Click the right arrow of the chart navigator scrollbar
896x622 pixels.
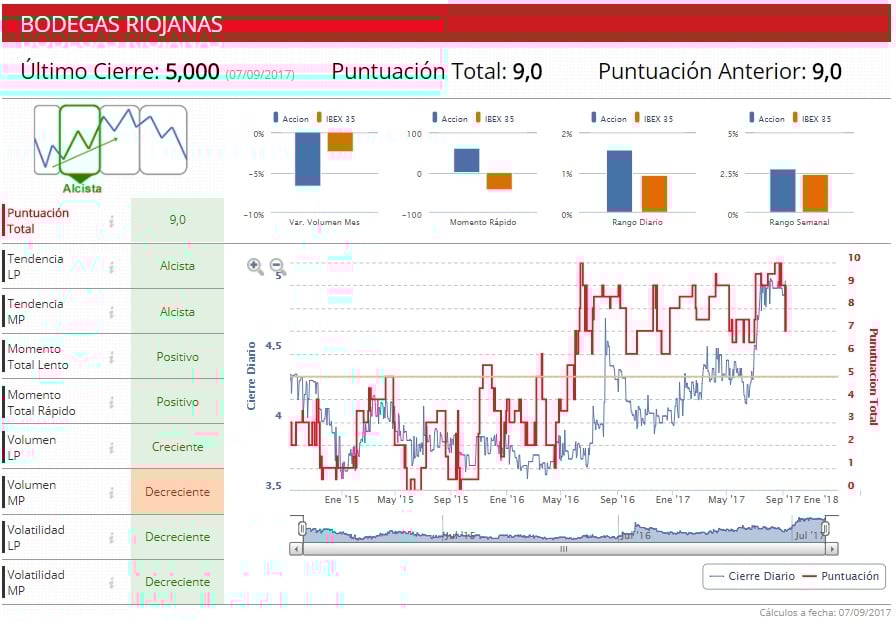click(x=832, y=549)
